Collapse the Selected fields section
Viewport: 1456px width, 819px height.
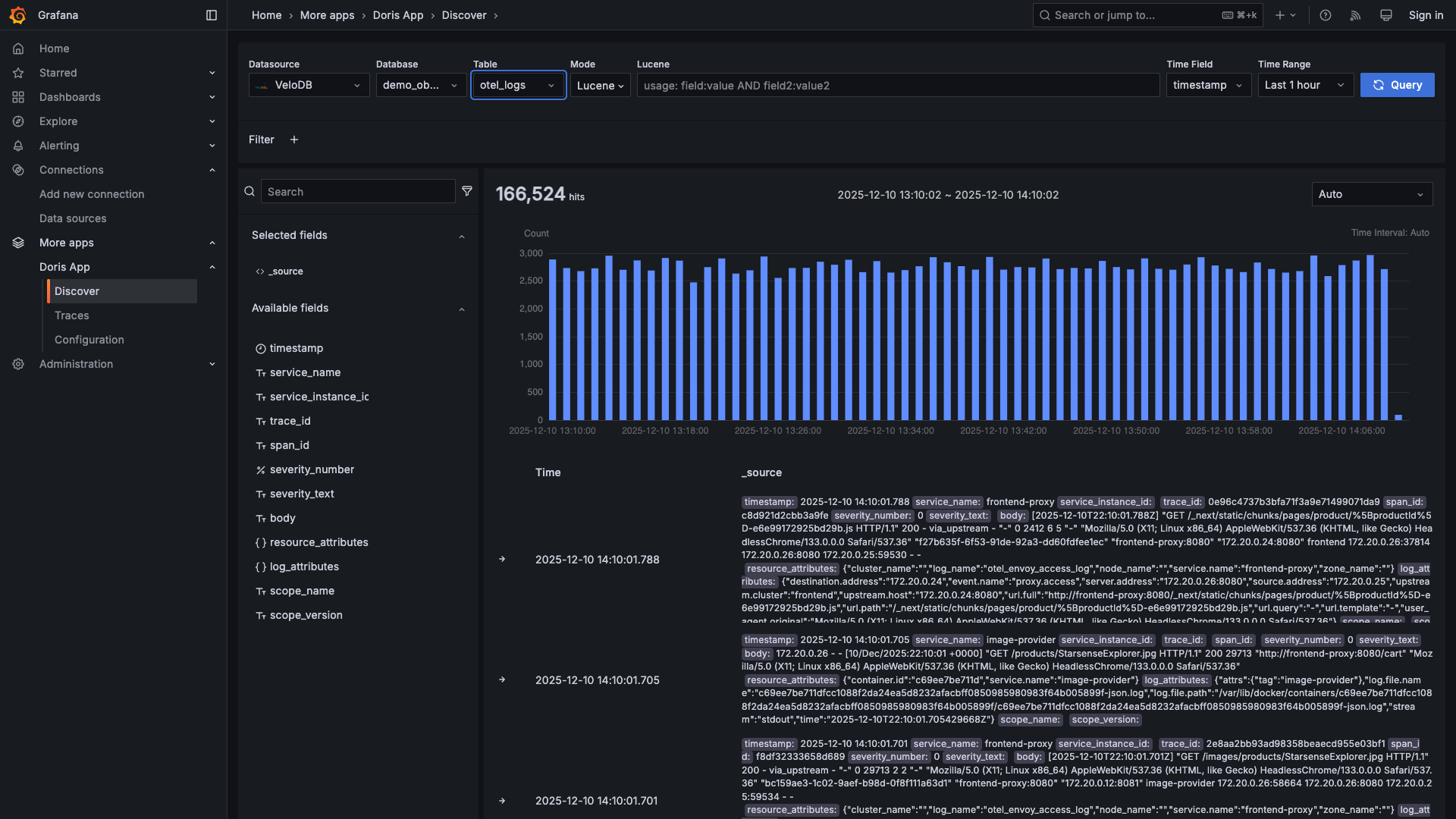pos(462,236)
